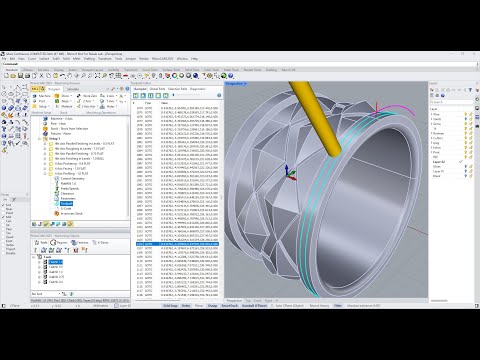Expand the 4 Axis Facing operation node
The width and height of the screenshot is (480, 360).
point(45,169)
